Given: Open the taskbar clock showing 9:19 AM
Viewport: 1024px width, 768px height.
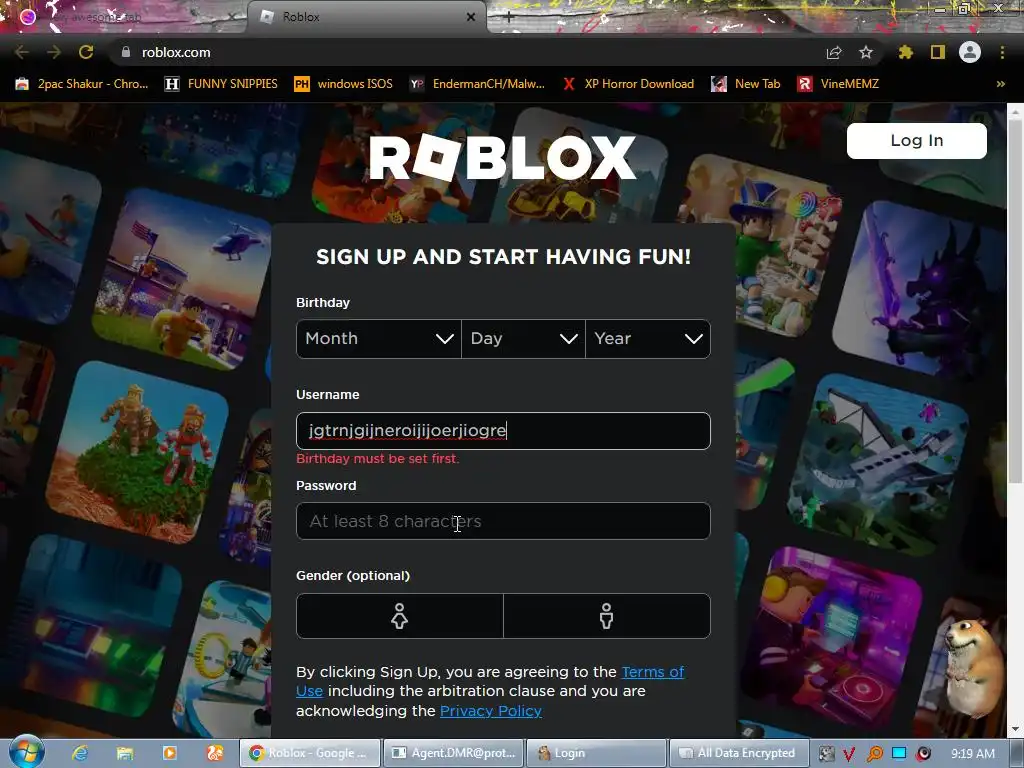Looking at the screenshot, I should click(x=973, y=754).
